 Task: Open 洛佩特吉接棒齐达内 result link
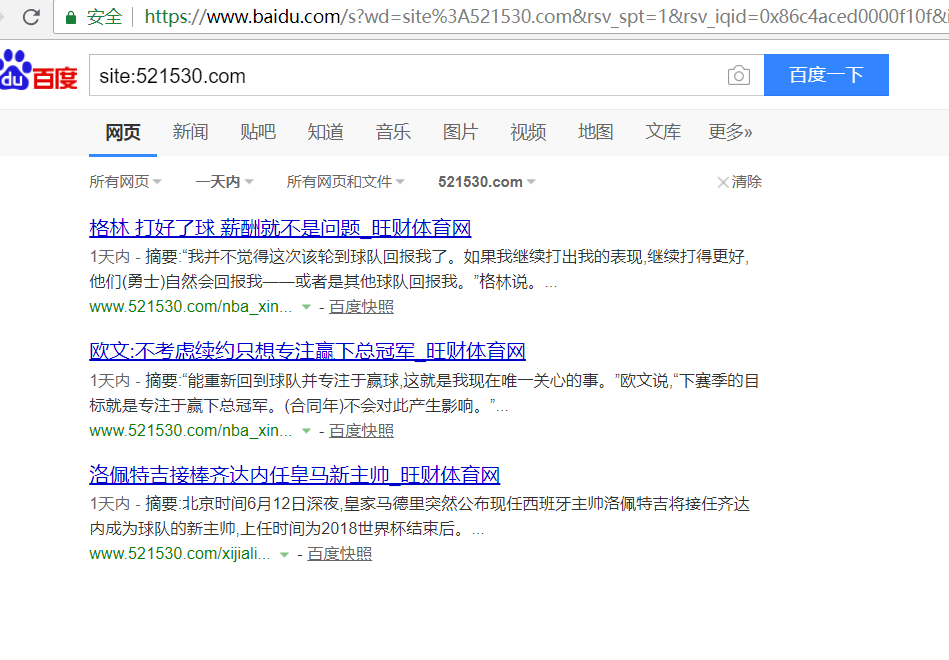tap(294, 475)
